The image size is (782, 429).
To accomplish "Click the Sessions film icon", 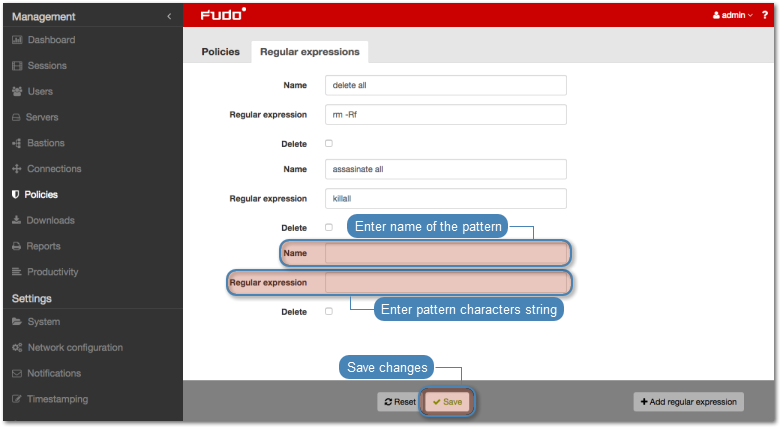I will (x=17, y=66).
